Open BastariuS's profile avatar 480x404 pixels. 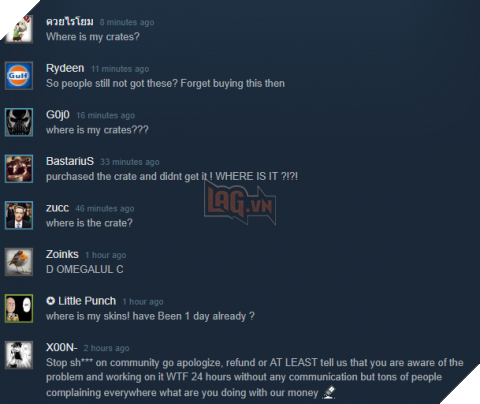coord(19,169)
